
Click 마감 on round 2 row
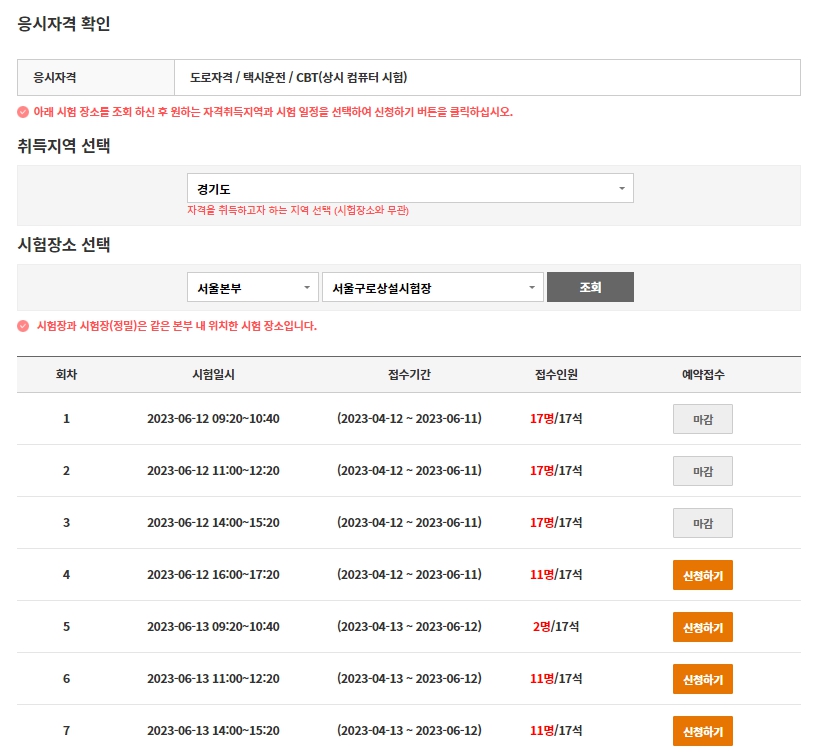click(702, 470)
